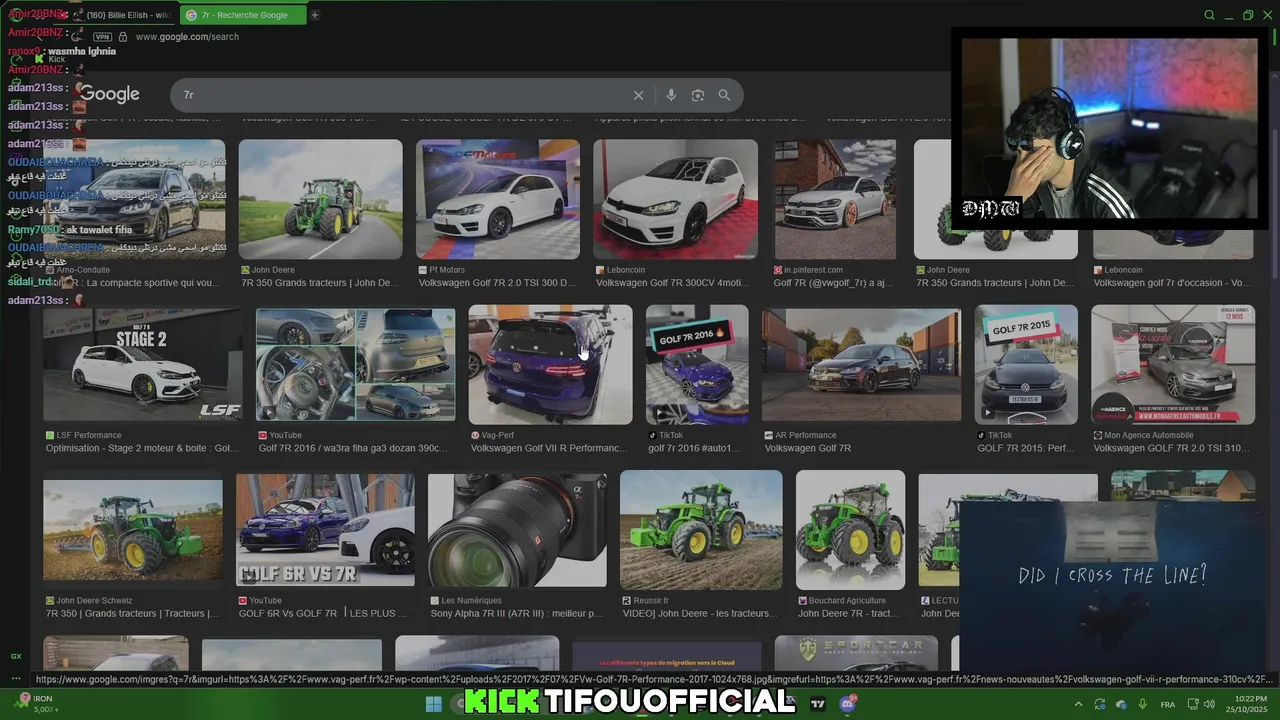Open 'Volkswagen Golf 7R 2.0 TSI 300 D...' title
Viewport: 1280px width, 720px height.
497,283
